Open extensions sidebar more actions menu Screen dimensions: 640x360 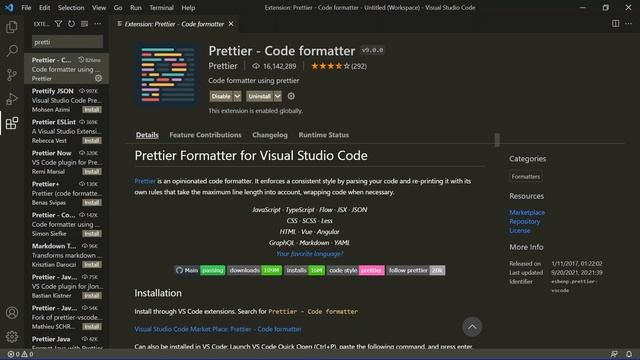pyautogui.click(x=98, y=24)
